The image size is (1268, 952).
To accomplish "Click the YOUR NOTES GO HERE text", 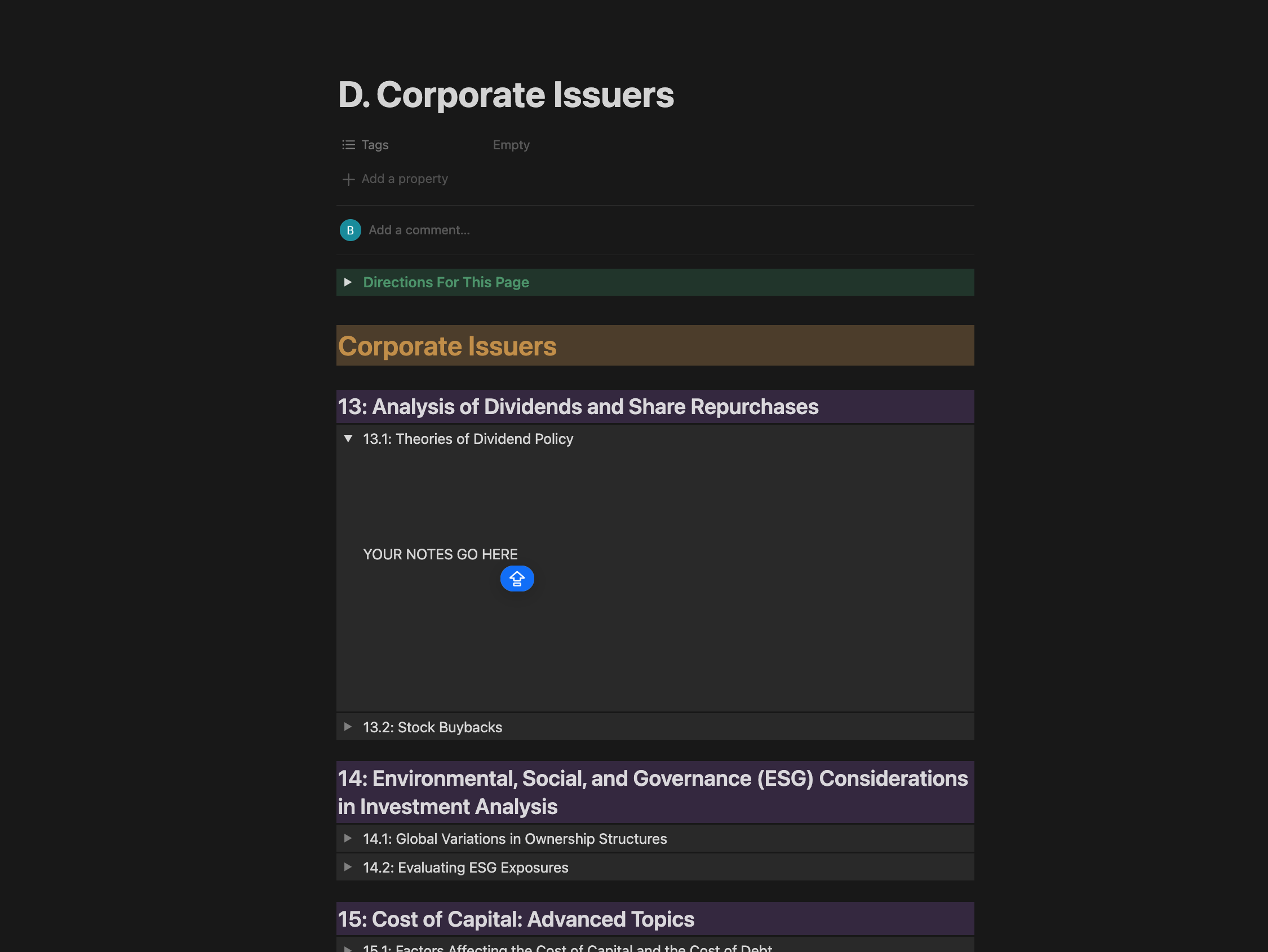I will (x=440, y=554).
